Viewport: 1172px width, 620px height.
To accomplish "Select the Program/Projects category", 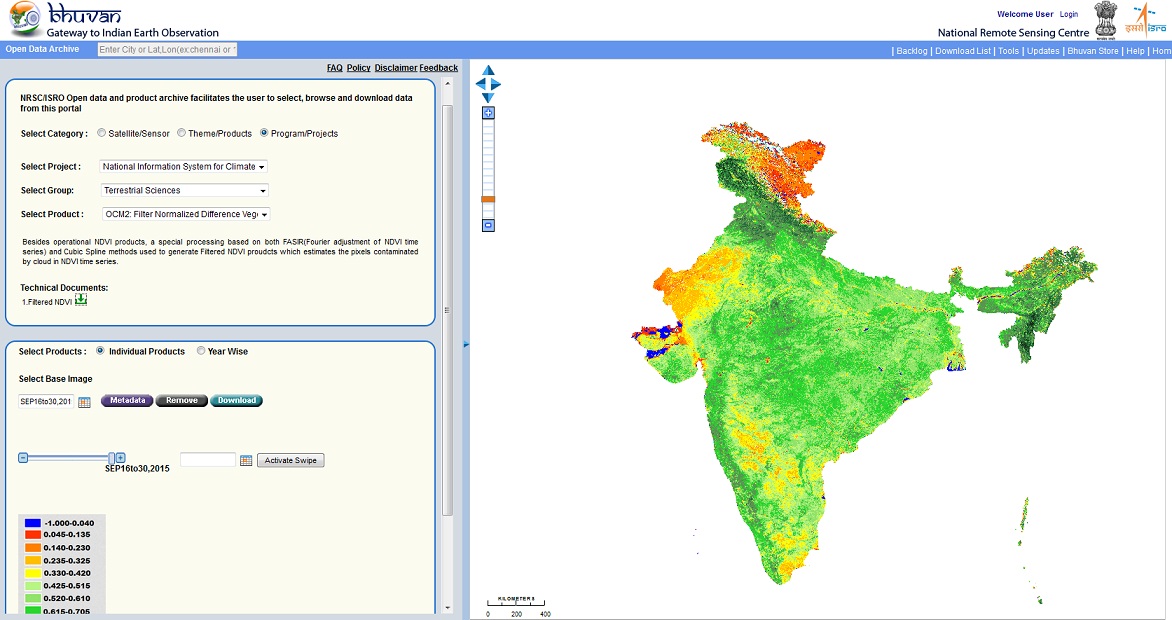I will tap(265, 133).
